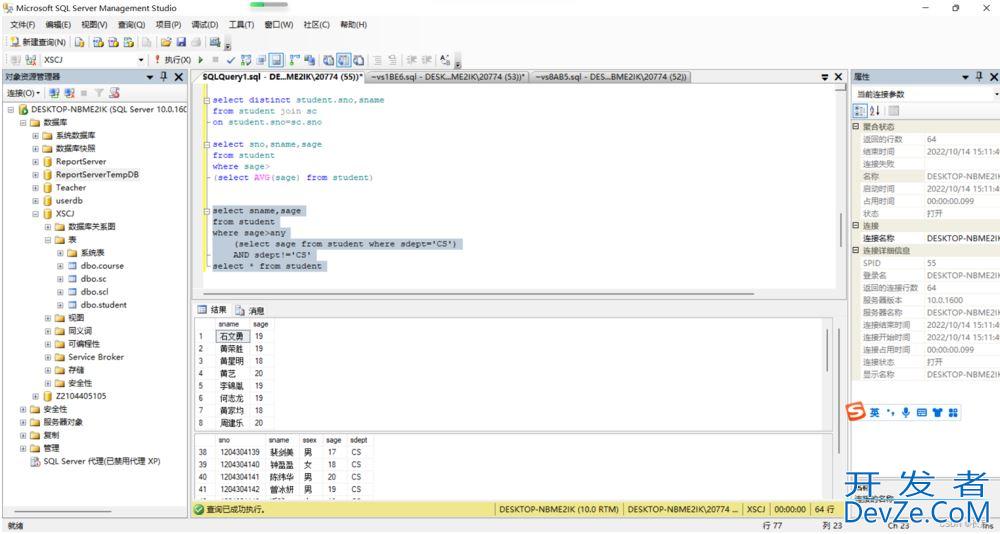Click the green debug play arrow

(201, 60)
